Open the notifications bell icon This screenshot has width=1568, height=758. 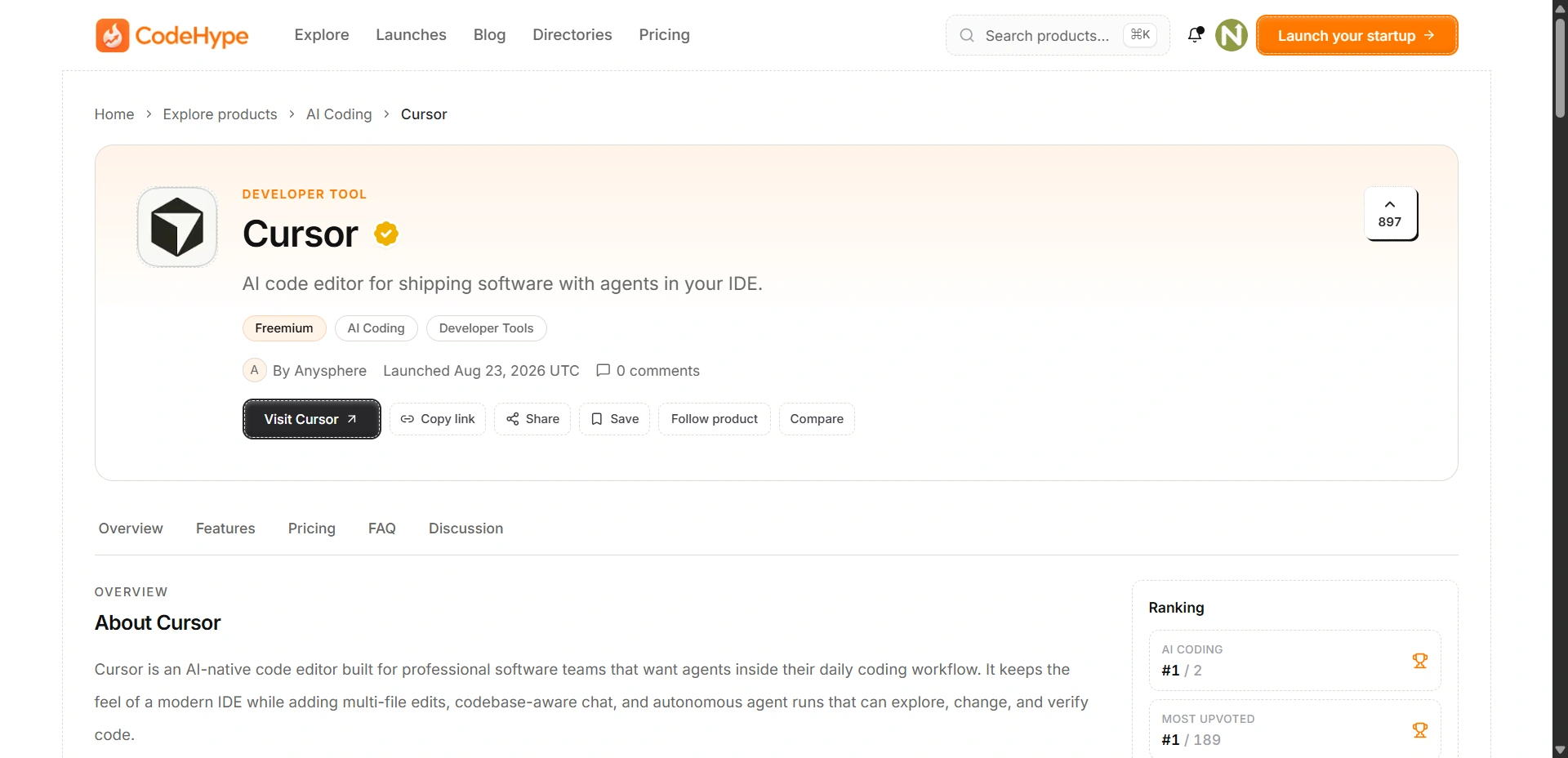click(1196, 34)
